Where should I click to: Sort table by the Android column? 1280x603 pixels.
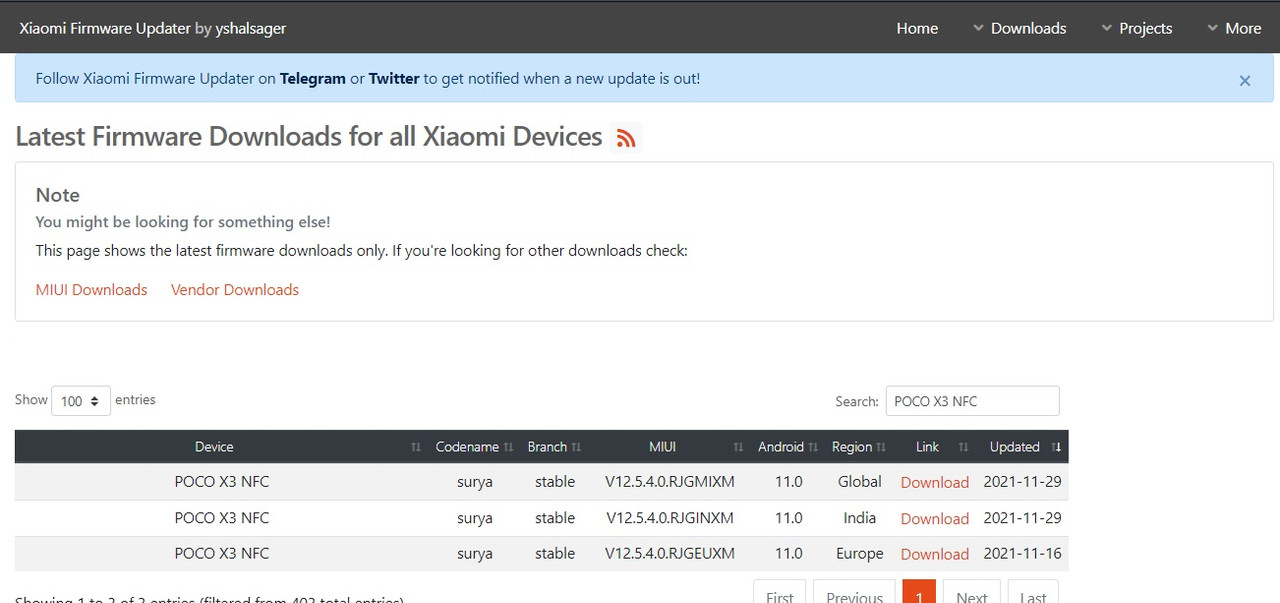click(x=788, y=447)
